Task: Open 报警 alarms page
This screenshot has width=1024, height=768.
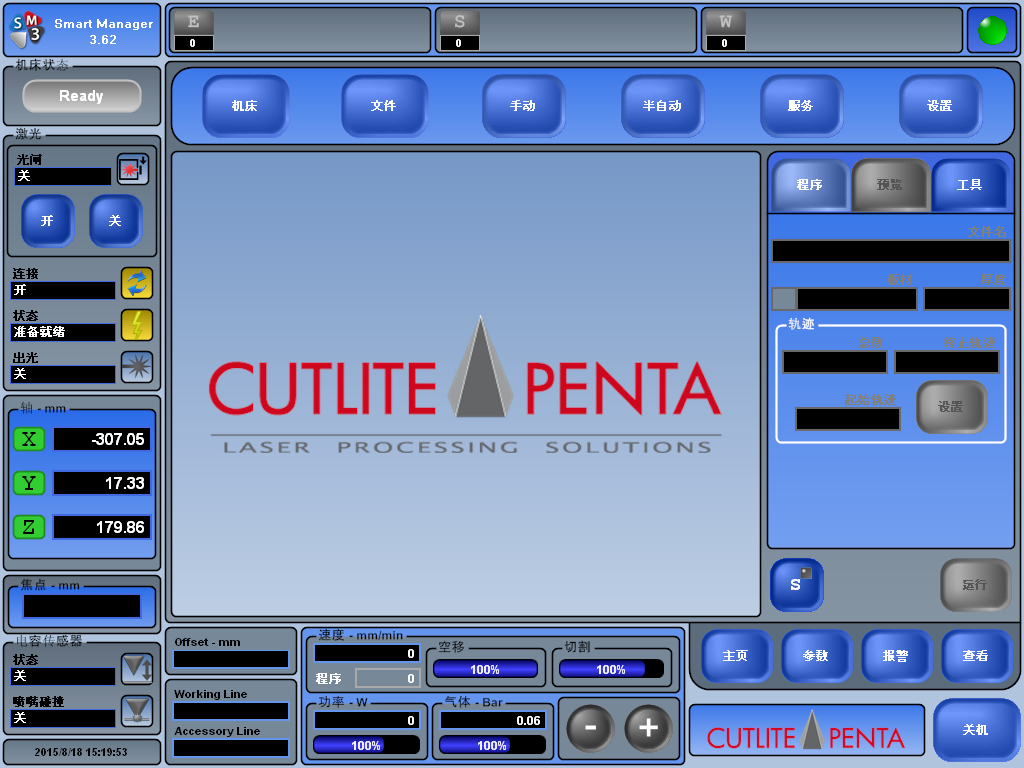Action: coord(896,656)
